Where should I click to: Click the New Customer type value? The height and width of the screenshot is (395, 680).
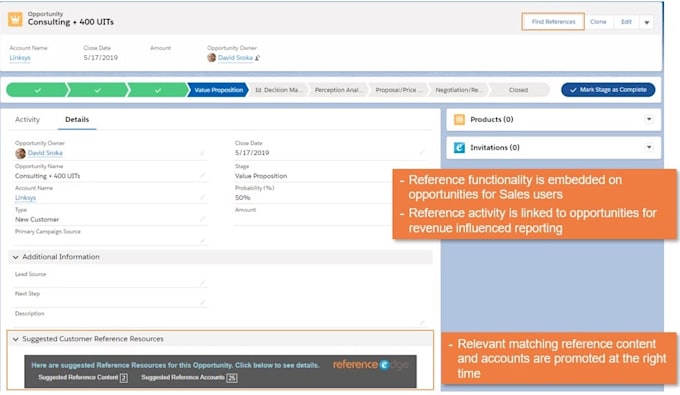37,219
